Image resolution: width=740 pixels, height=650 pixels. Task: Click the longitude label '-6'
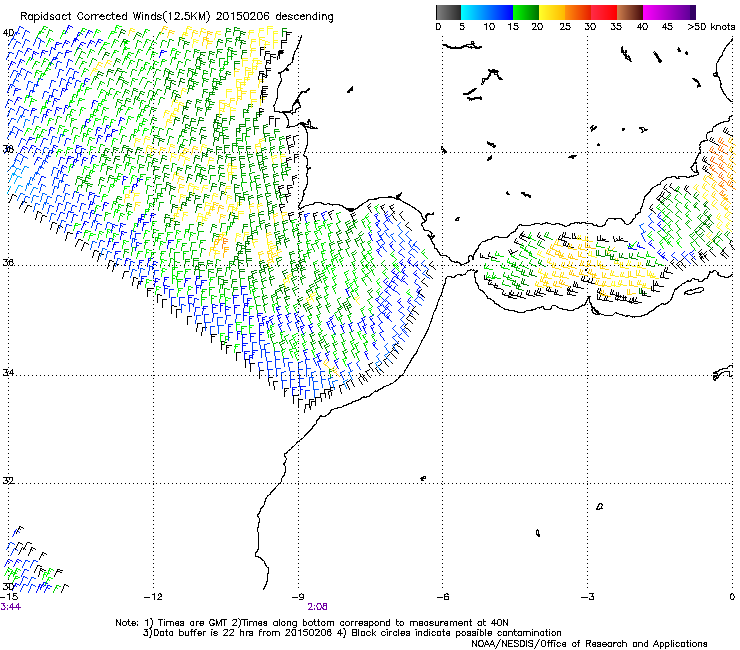(x=443, y=597)
